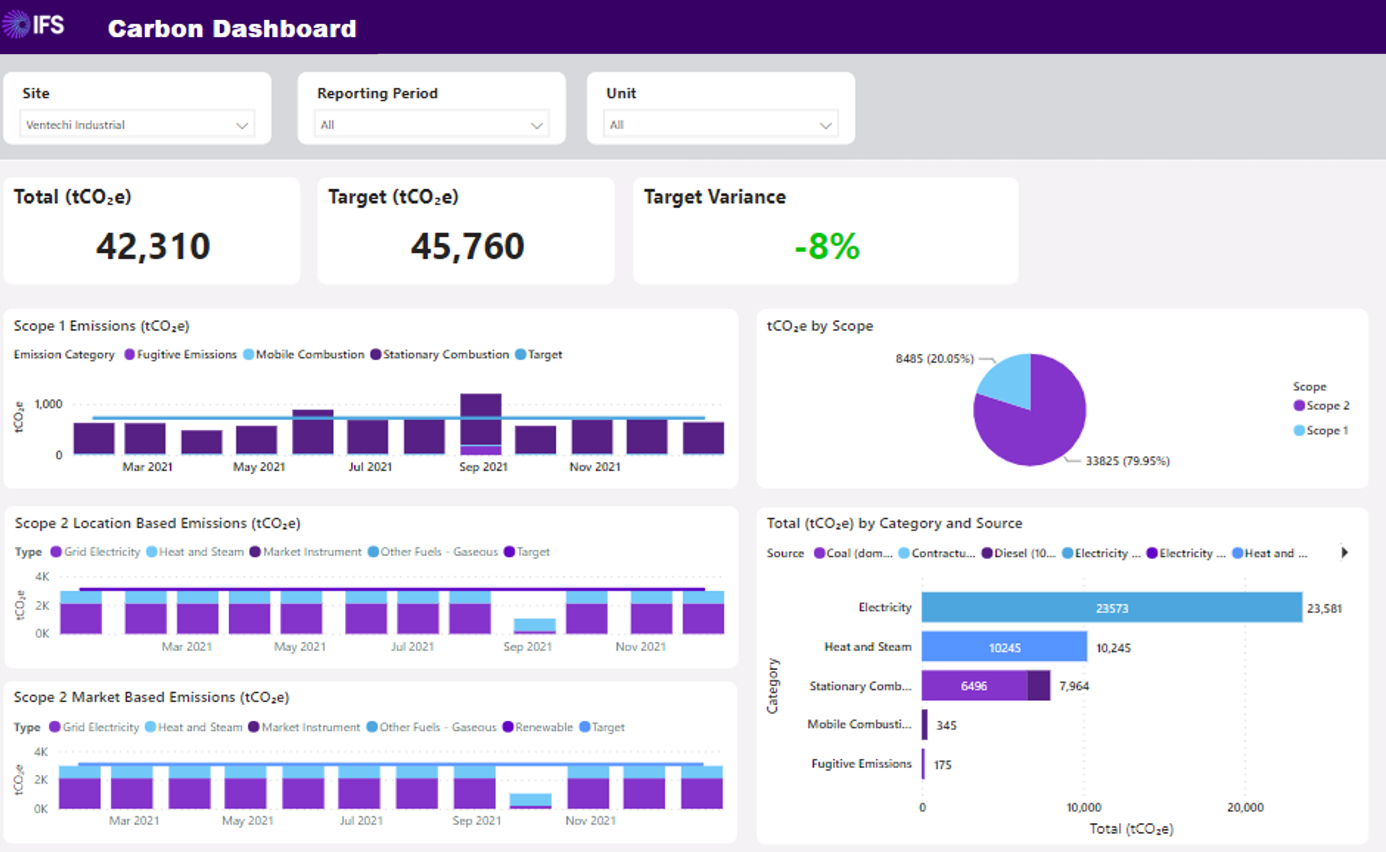This screenshot has width=1386, height=852.
Task: Click the IFS logo icon
Action: point(34,24)
